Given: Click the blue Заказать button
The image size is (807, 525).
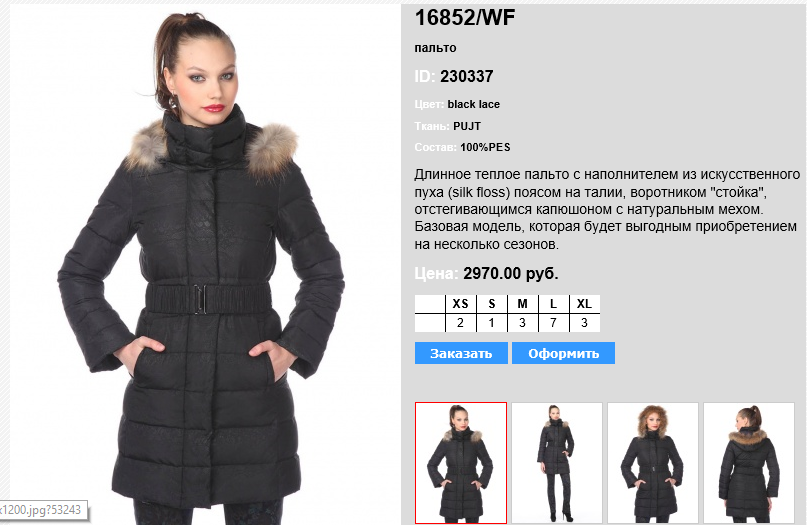Looking at the screenshot, I should coord(461,353).
